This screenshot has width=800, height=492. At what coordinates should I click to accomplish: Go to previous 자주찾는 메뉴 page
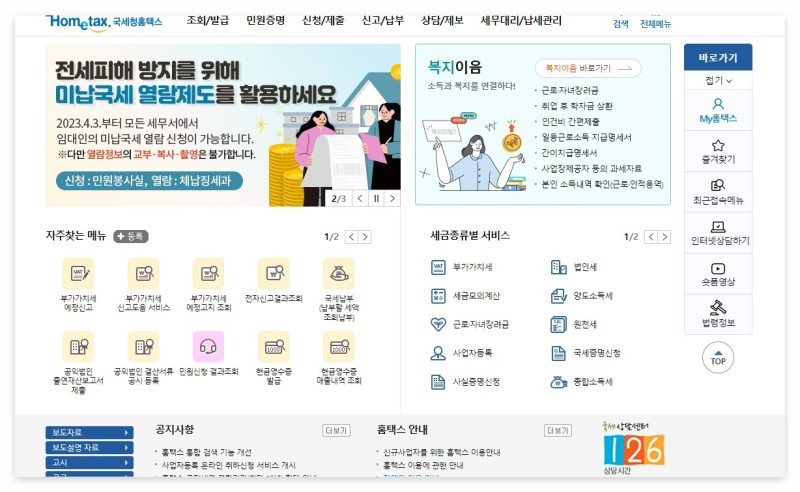pyautogui.click(x=352, y=237)
